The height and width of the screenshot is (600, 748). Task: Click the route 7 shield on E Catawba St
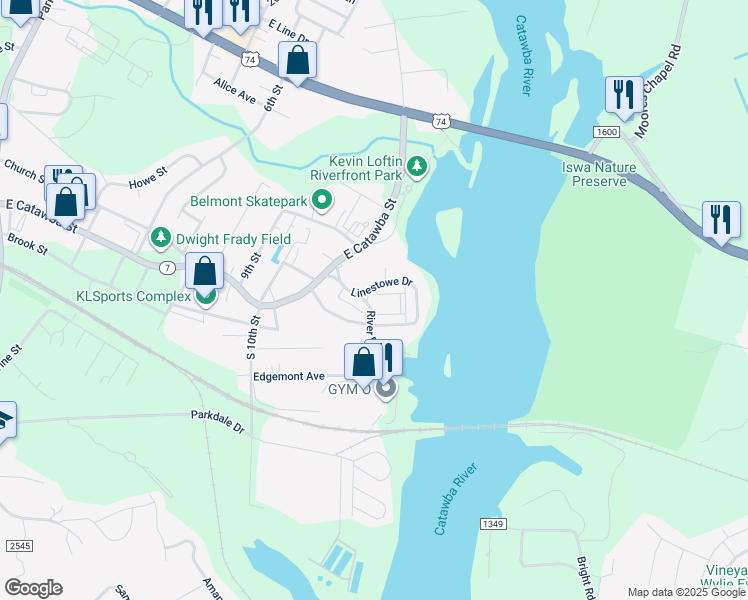(x=167, y=268)
